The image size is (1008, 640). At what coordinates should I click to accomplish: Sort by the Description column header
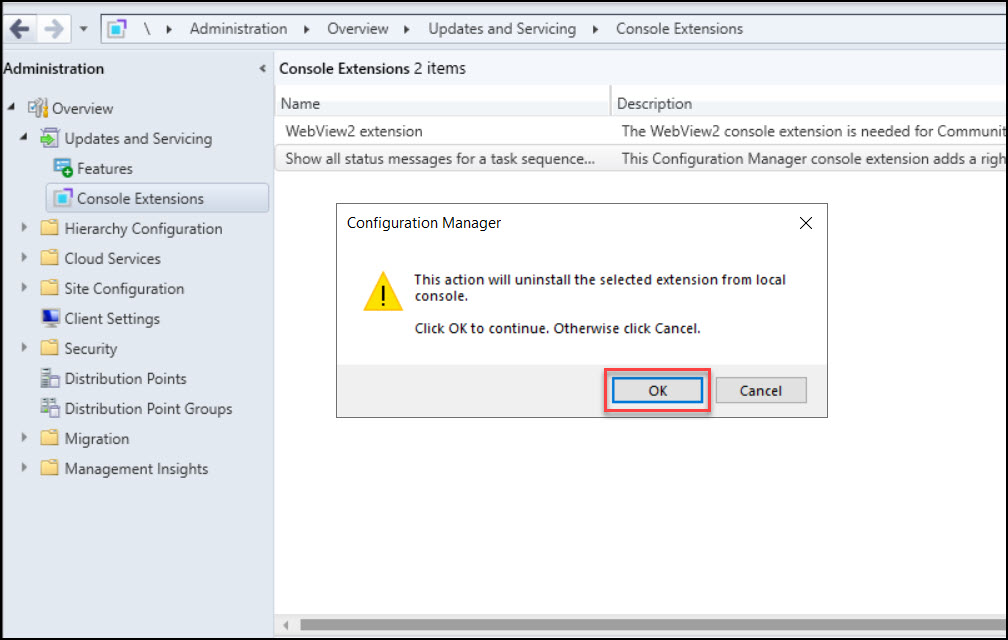(809, 103)
